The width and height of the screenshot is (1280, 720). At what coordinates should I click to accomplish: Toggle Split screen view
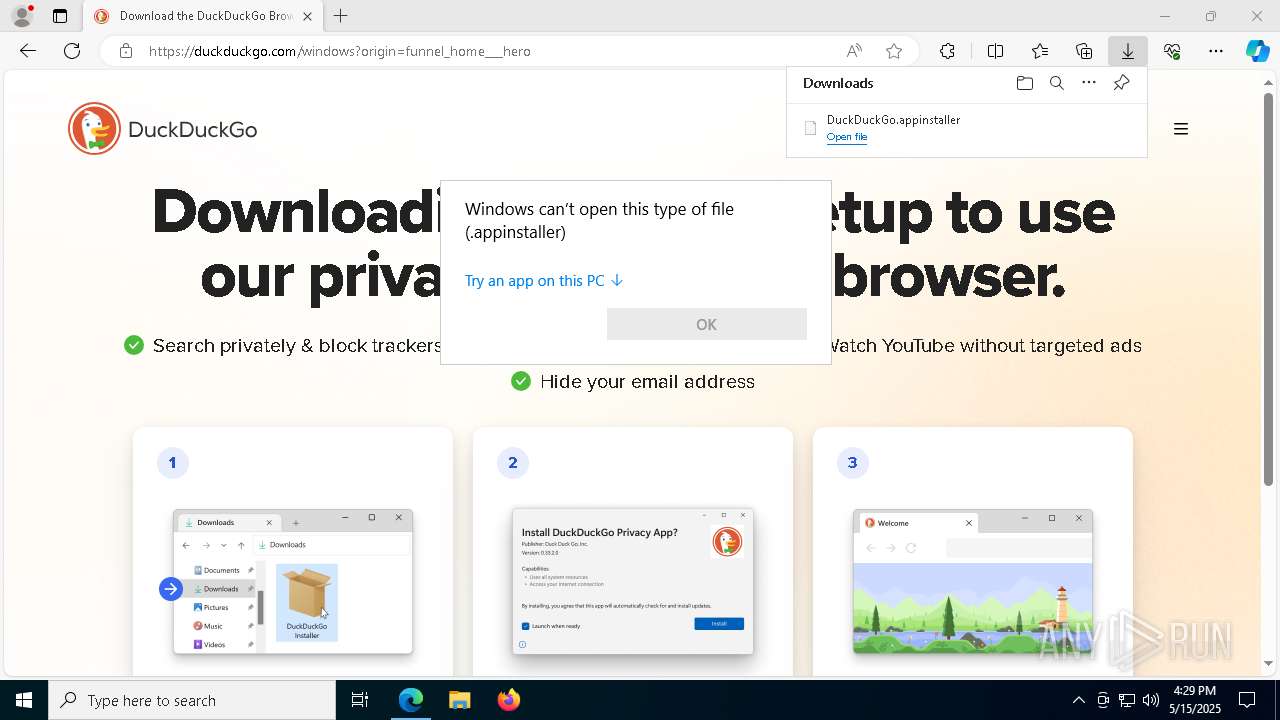[995, 51]
